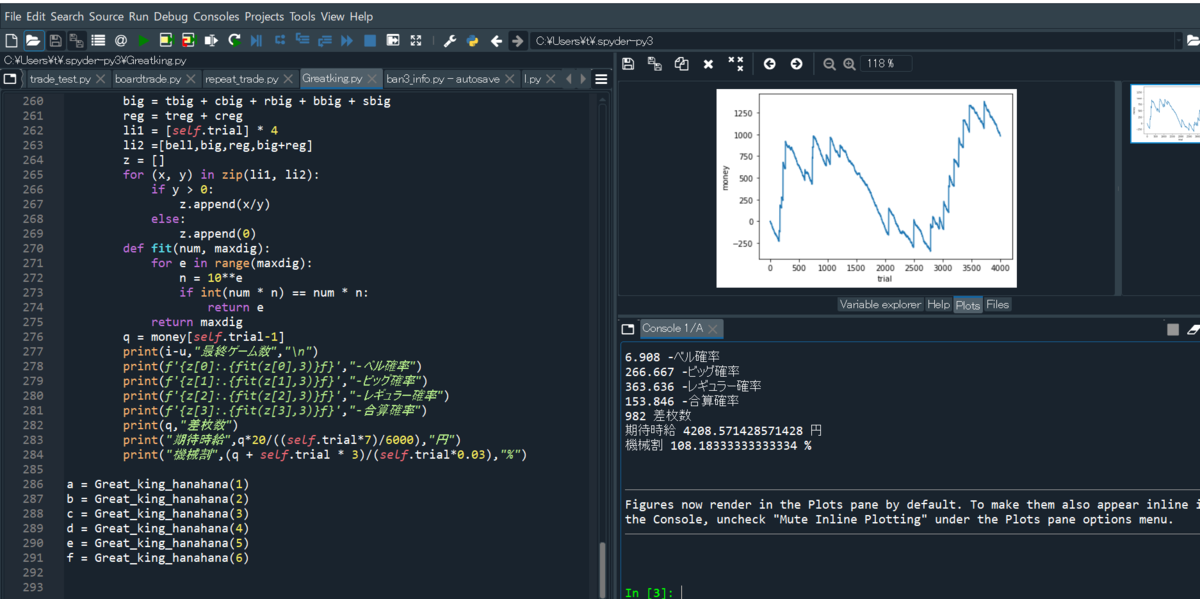This screenshot has height=599, width=1200.
Task: Click the 118% zoom level field
Action: coord(886,63)
